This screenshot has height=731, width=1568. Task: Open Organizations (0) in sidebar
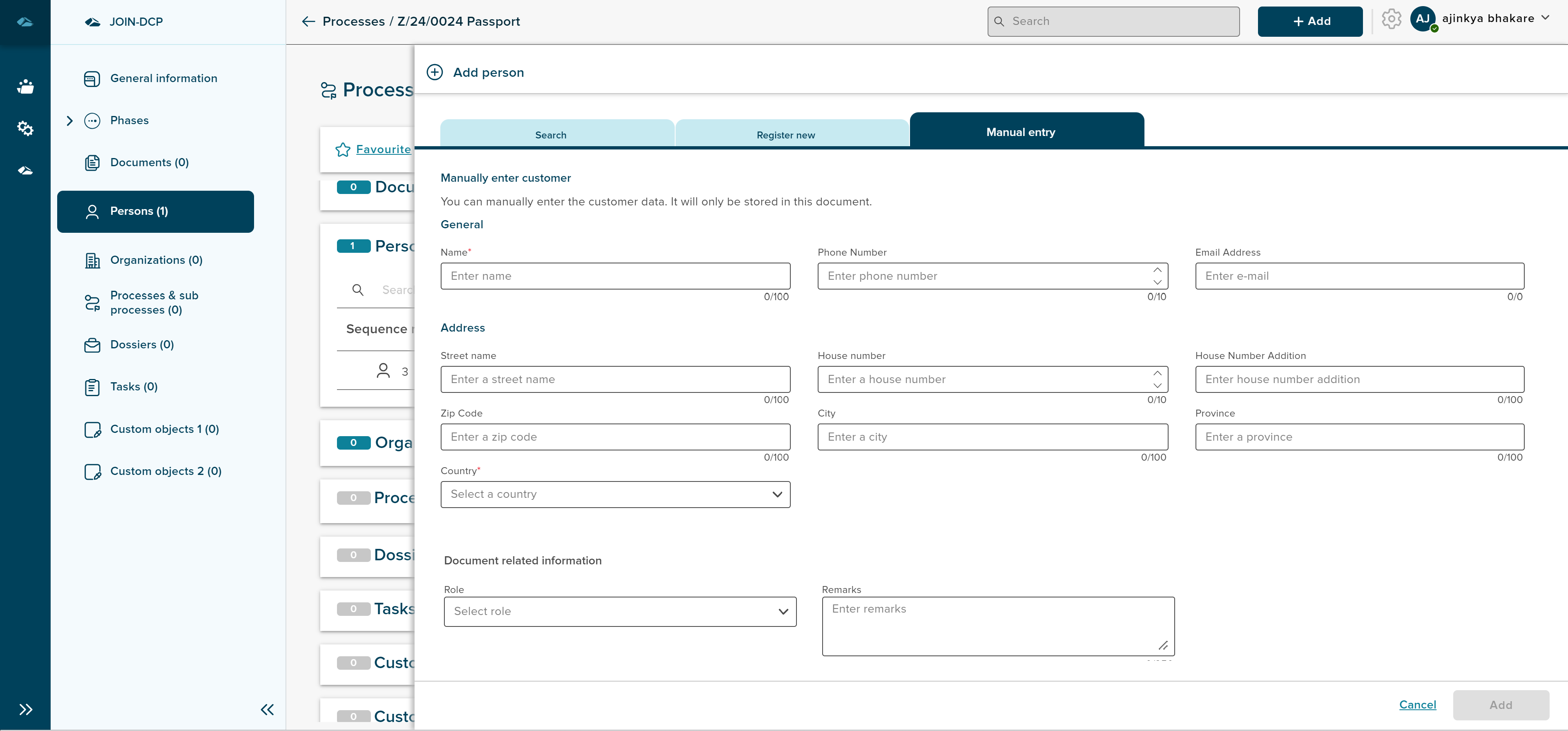156,260
